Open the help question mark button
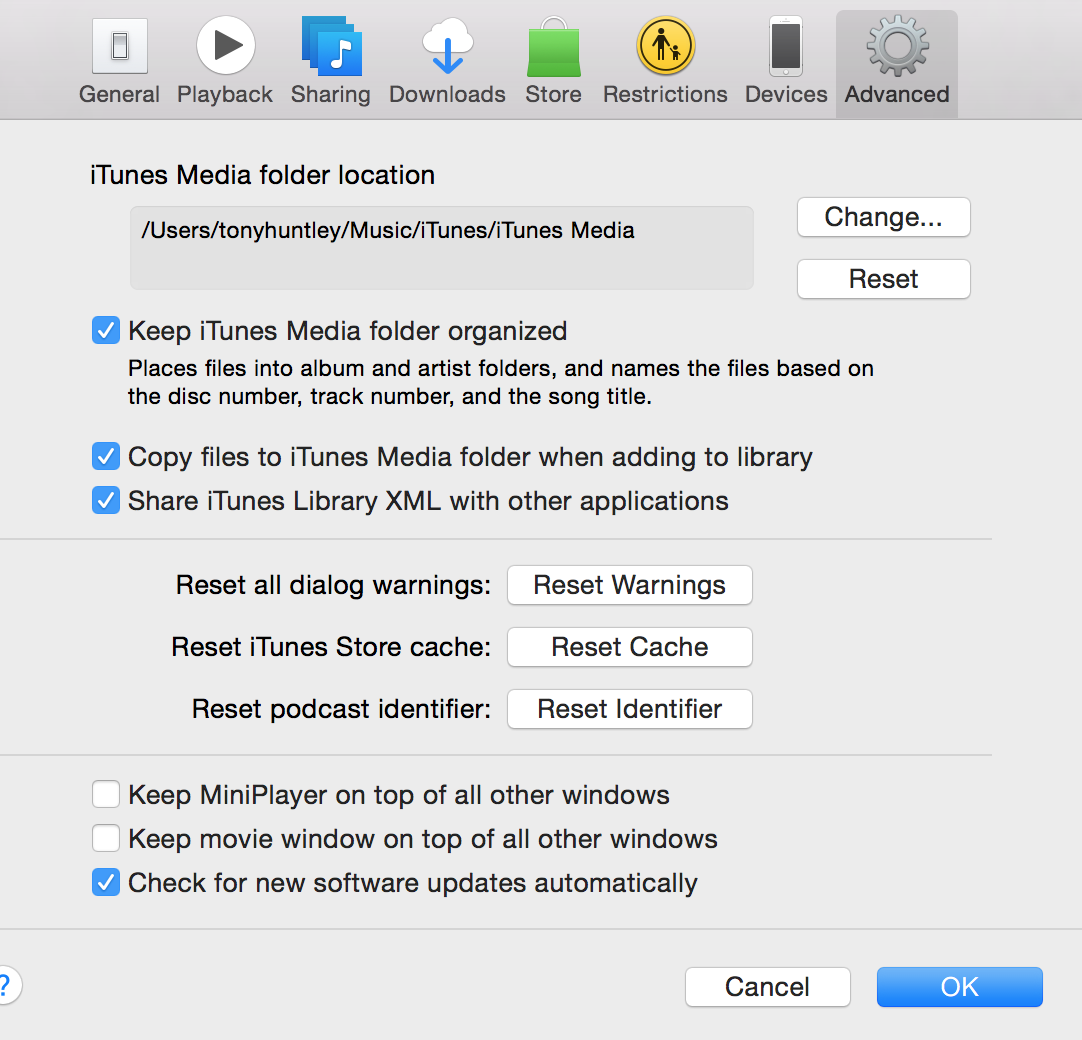The width and height of the screenshot is (1082, 1040). click(x=6, y=985)
